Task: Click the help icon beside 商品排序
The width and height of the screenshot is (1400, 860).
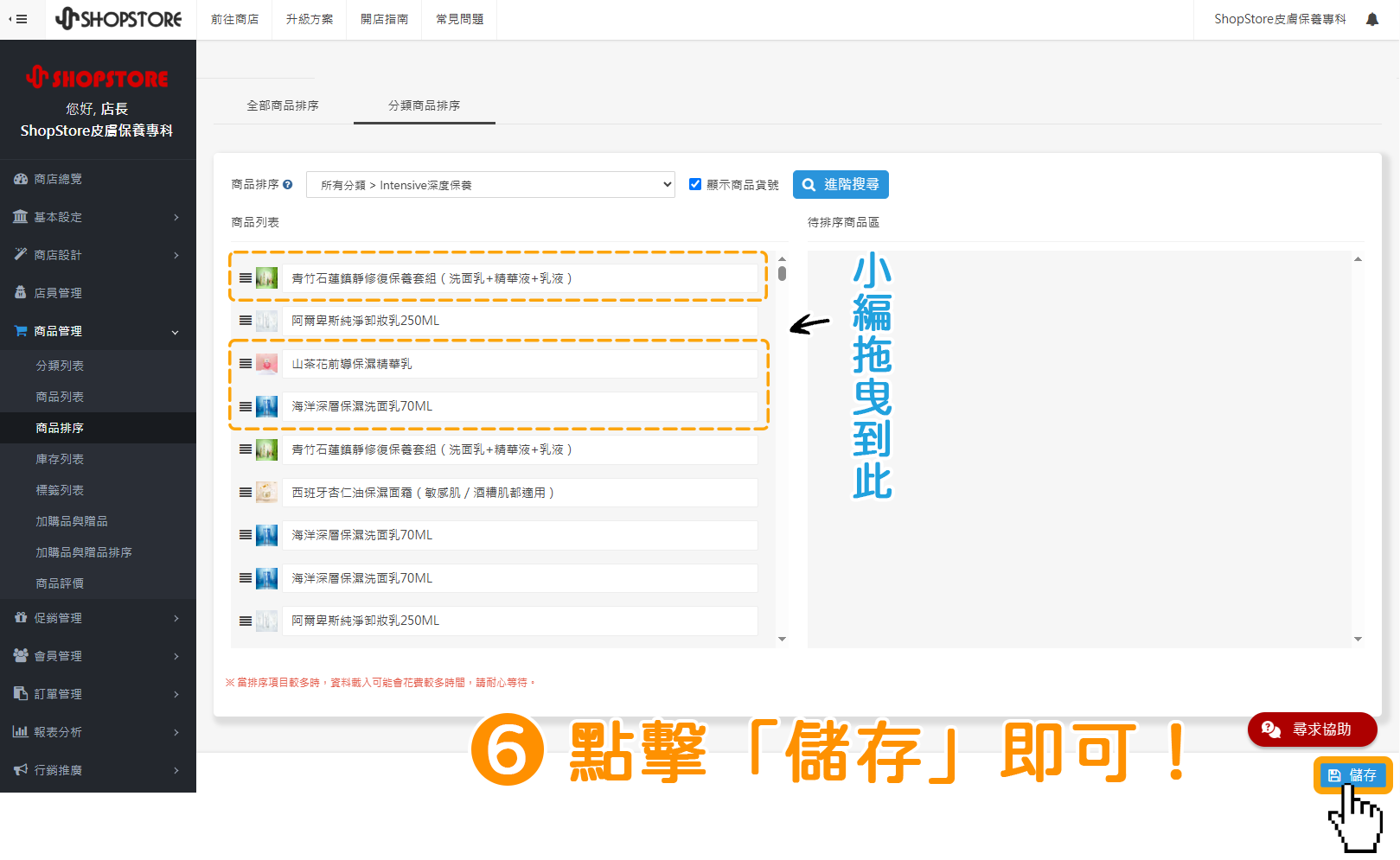Action: point(287,184)
